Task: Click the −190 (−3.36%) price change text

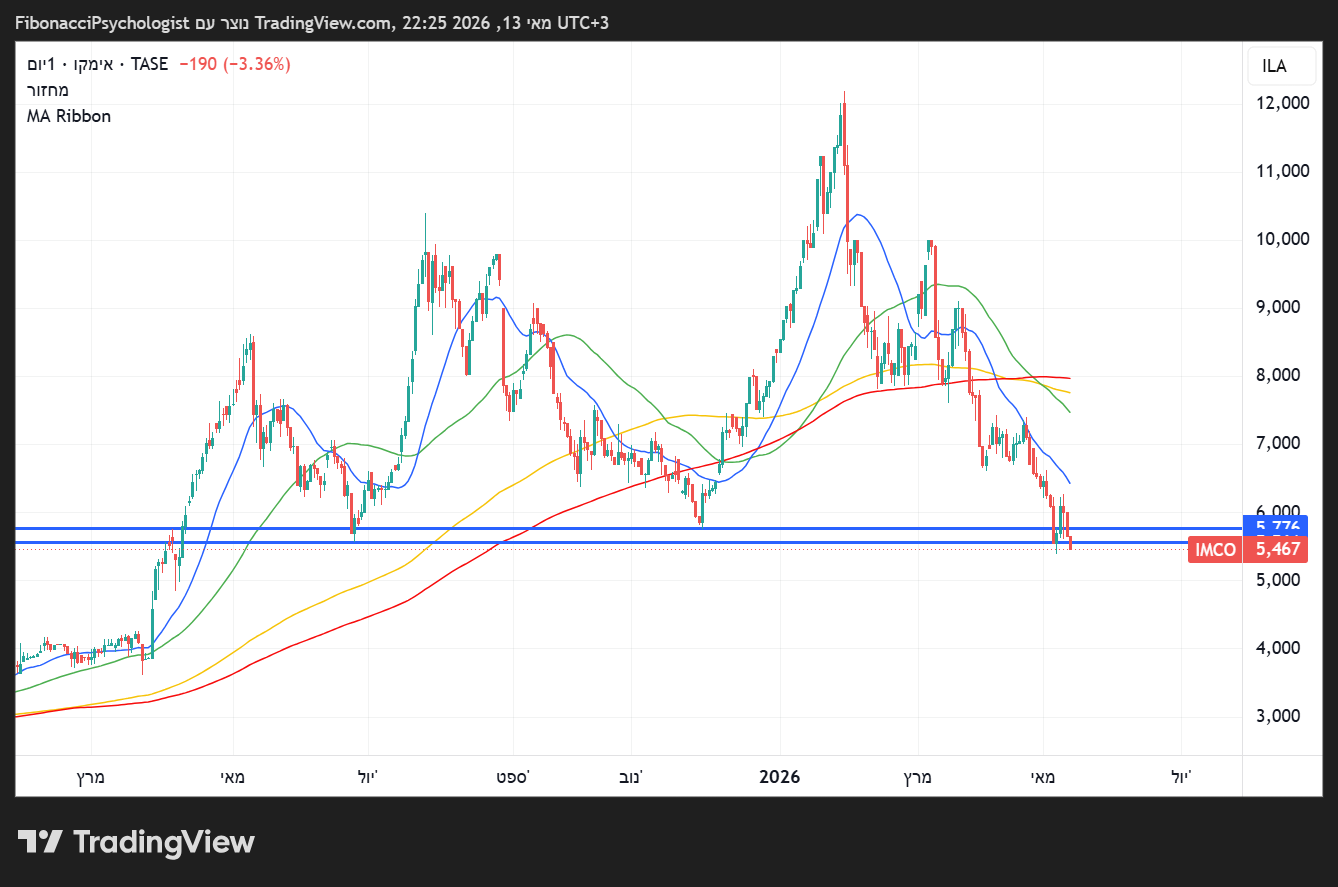Action: pyautogui.click(x=235, y=64)
